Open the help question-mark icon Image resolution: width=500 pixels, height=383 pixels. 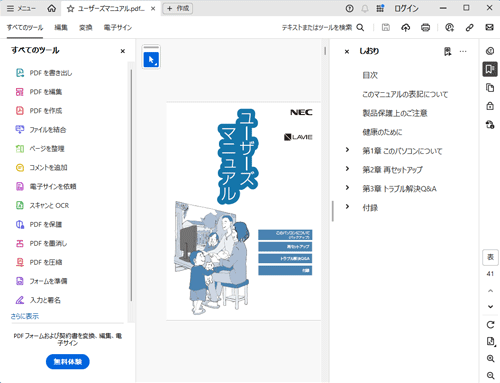pos(349,8)
